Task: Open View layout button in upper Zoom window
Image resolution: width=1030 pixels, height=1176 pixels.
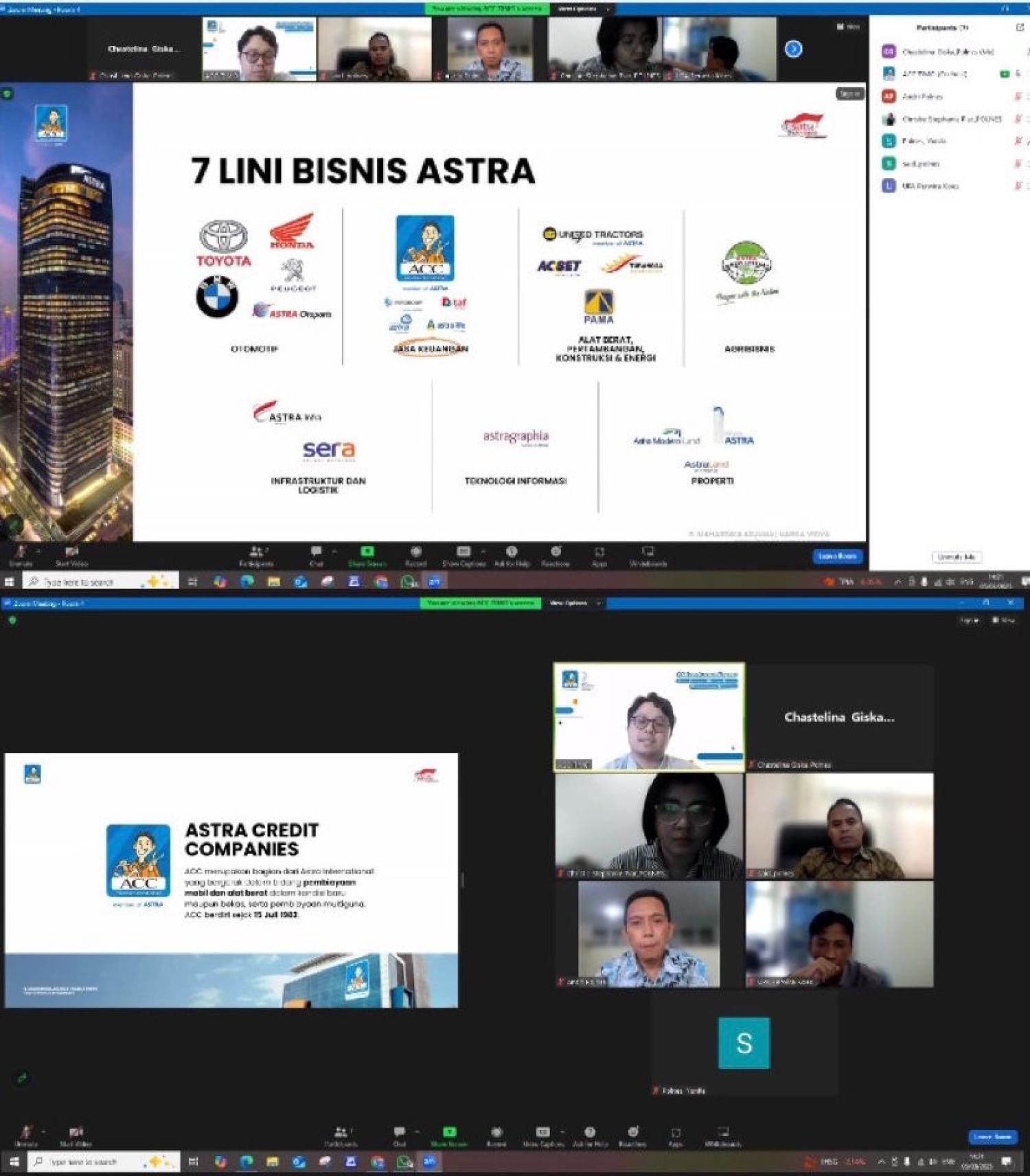Action: click(849, 26)
